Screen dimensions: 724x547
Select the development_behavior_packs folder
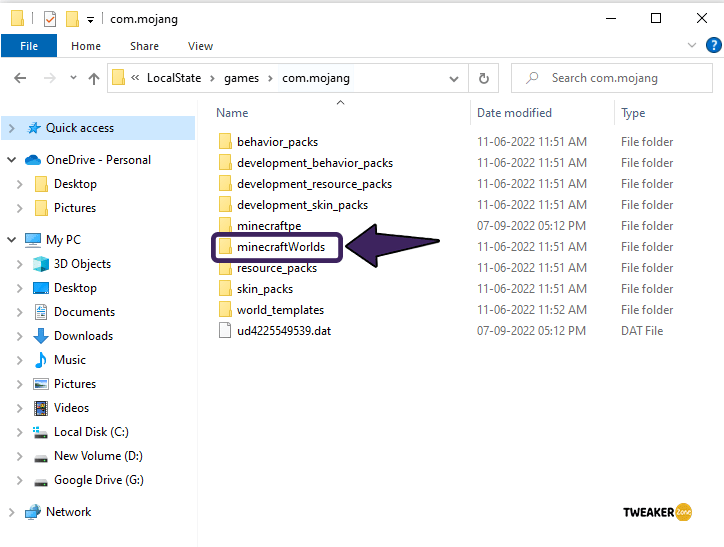pyautogui.click(x=315, y=163)
